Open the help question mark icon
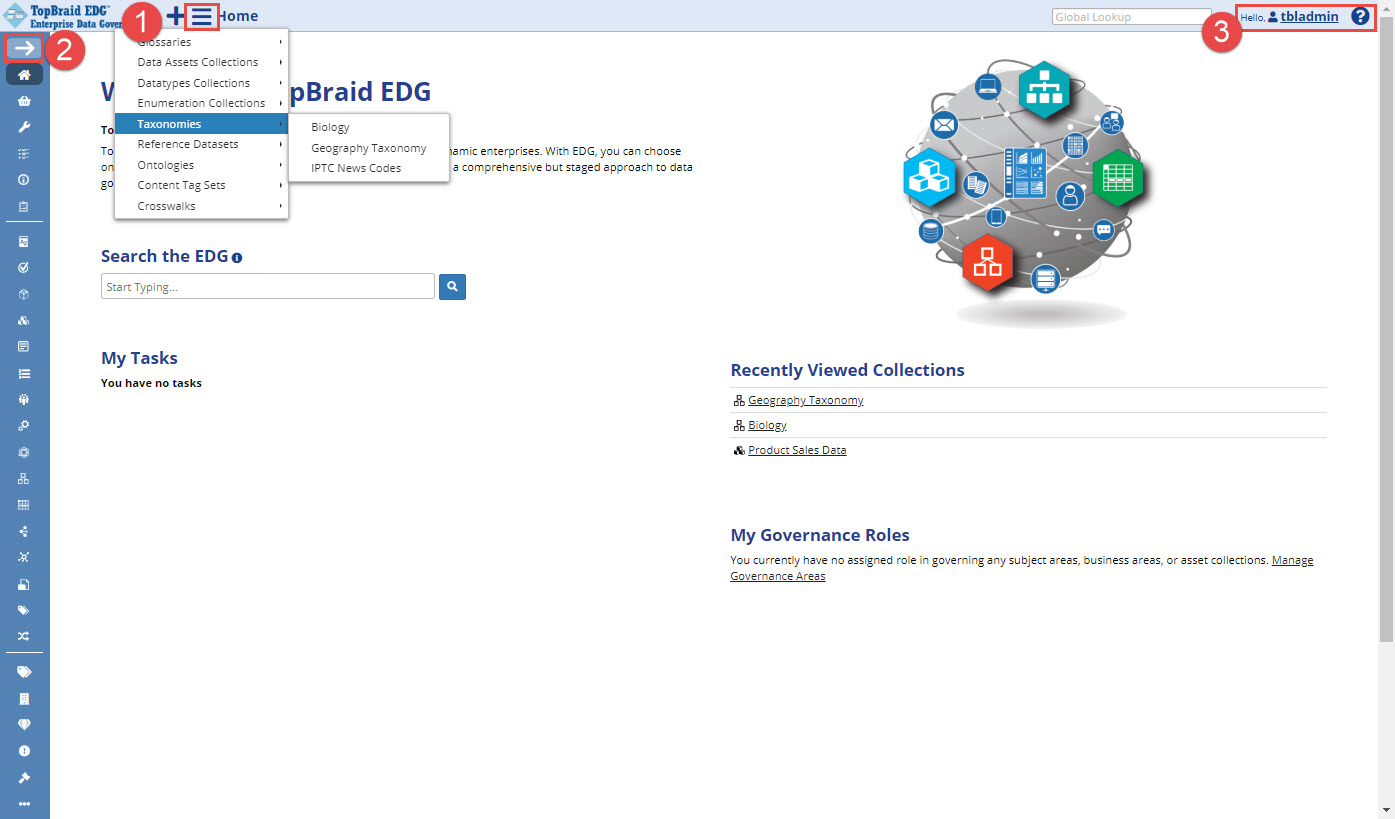 tap(1360, 16)
